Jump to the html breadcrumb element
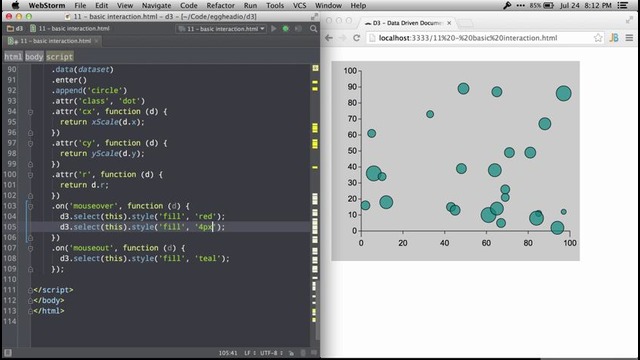The width and height of the screenshot is (640, 360). (x=13, y=57)
